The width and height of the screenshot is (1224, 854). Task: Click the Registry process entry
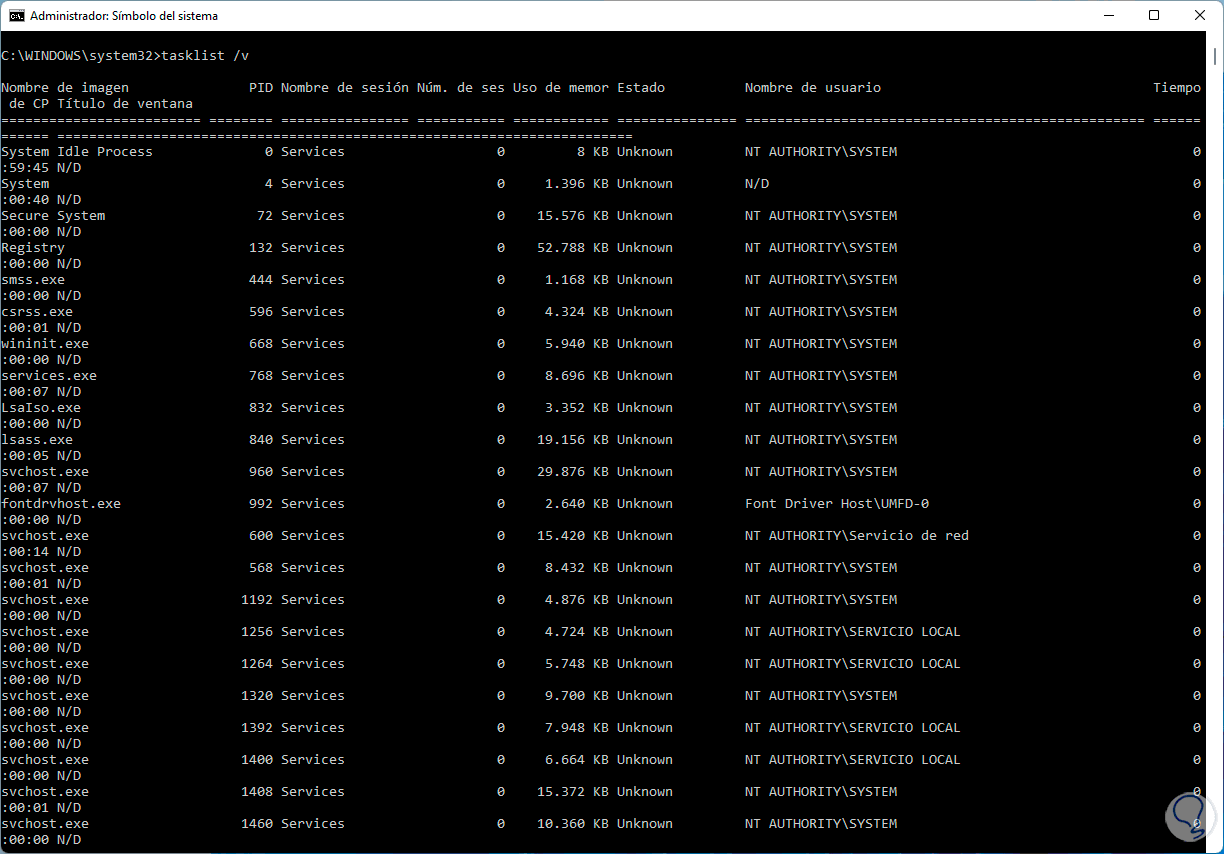(32, 247)
